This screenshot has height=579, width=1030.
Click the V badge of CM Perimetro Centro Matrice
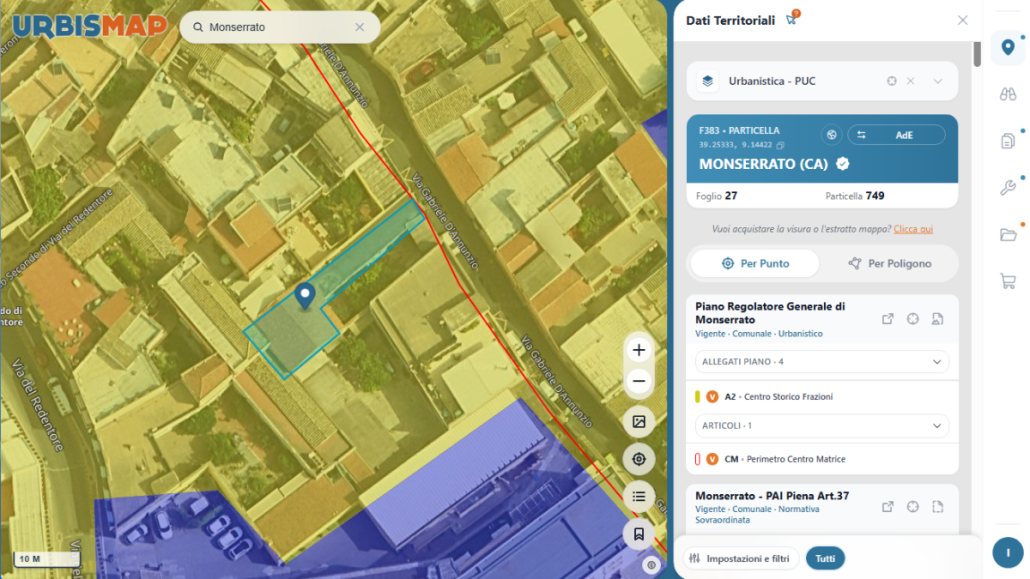tap(712, 459)
